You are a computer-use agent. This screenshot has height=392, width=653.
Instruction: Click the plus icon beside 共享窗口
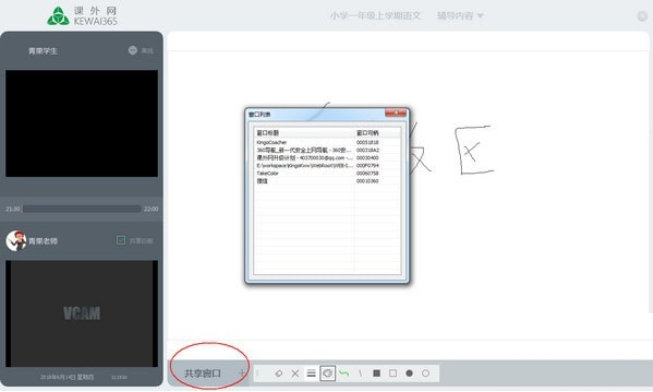[241, 373]
